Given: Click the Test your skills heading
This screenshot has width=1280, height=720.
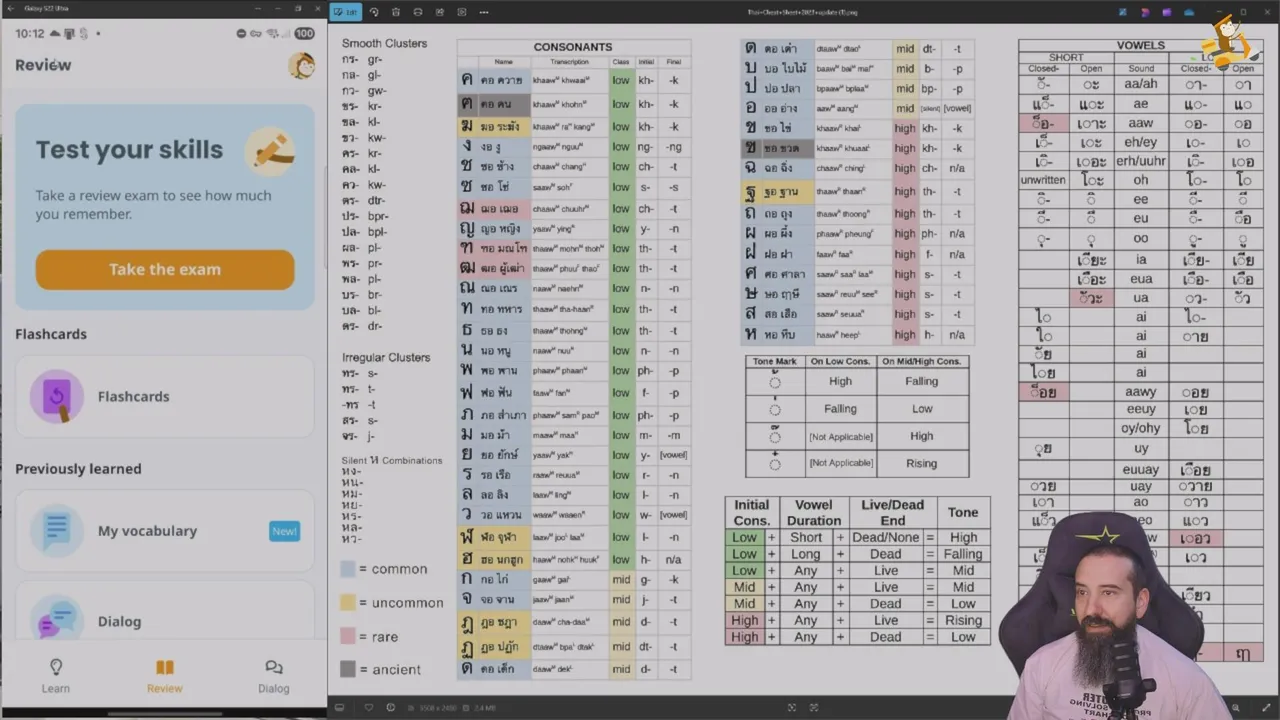Looking at the screenshot, I should coord(130,150).
